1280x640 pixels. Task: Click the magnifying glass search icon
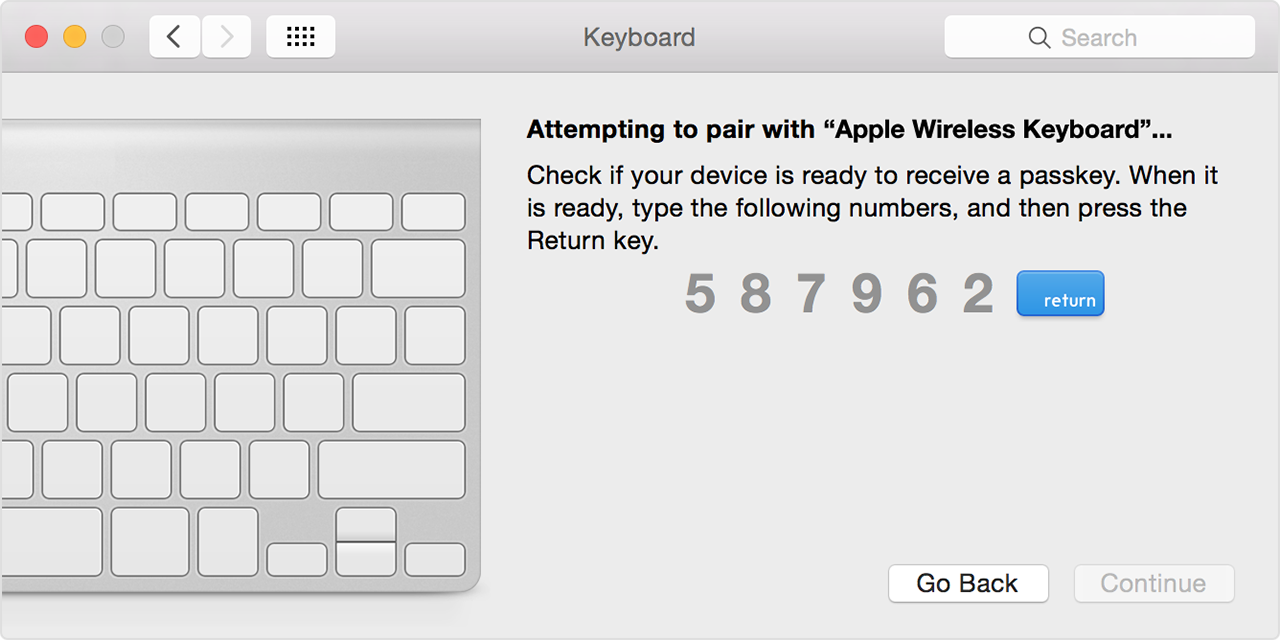coord(1039,38)
